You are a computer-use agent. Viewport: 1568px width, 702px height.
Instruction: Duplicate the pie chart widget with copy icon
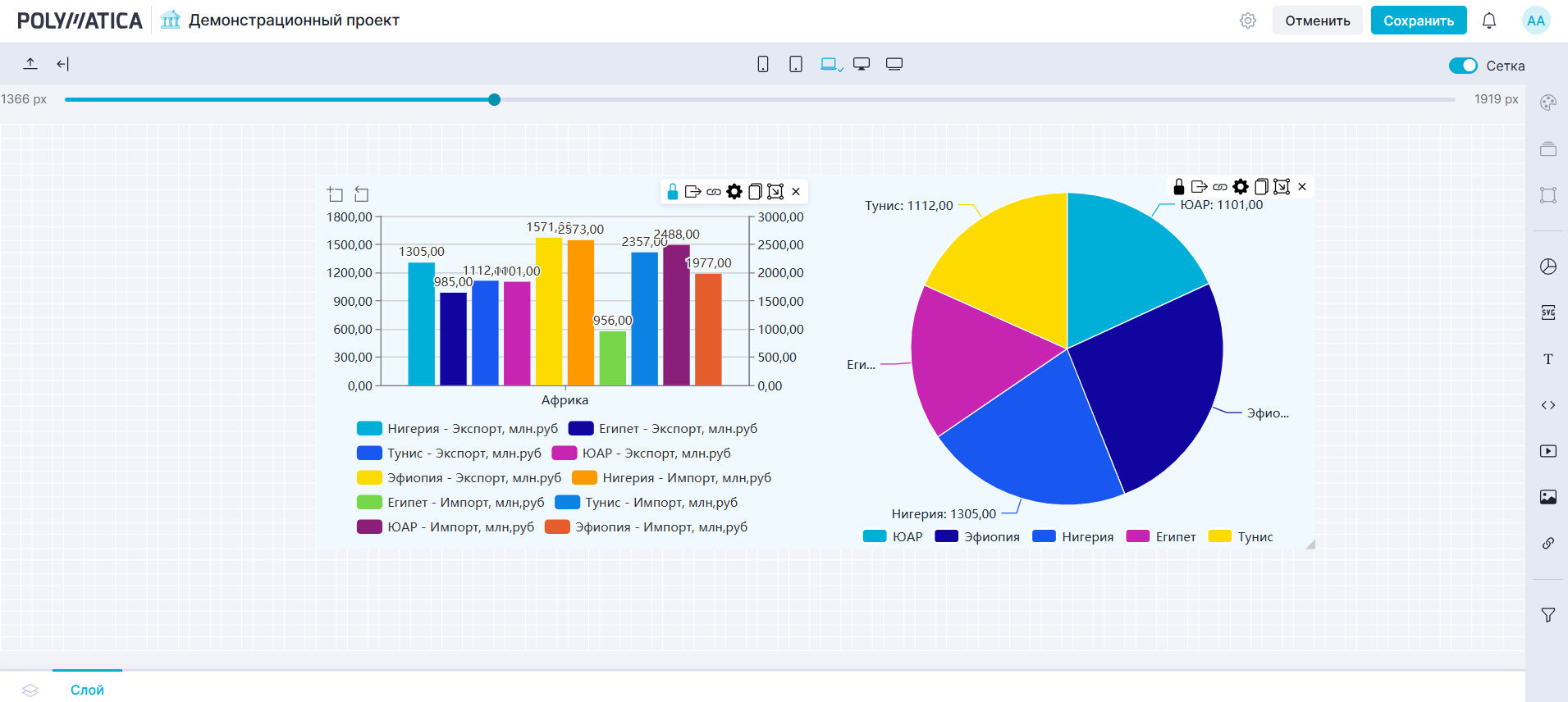[1261, 186]
